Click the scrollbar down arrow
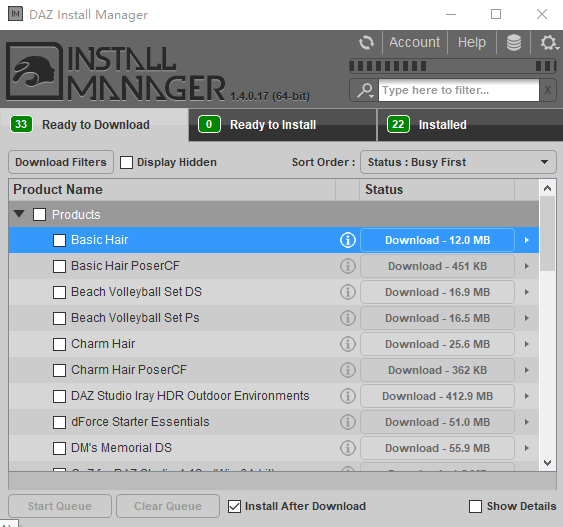 (547, 463)
